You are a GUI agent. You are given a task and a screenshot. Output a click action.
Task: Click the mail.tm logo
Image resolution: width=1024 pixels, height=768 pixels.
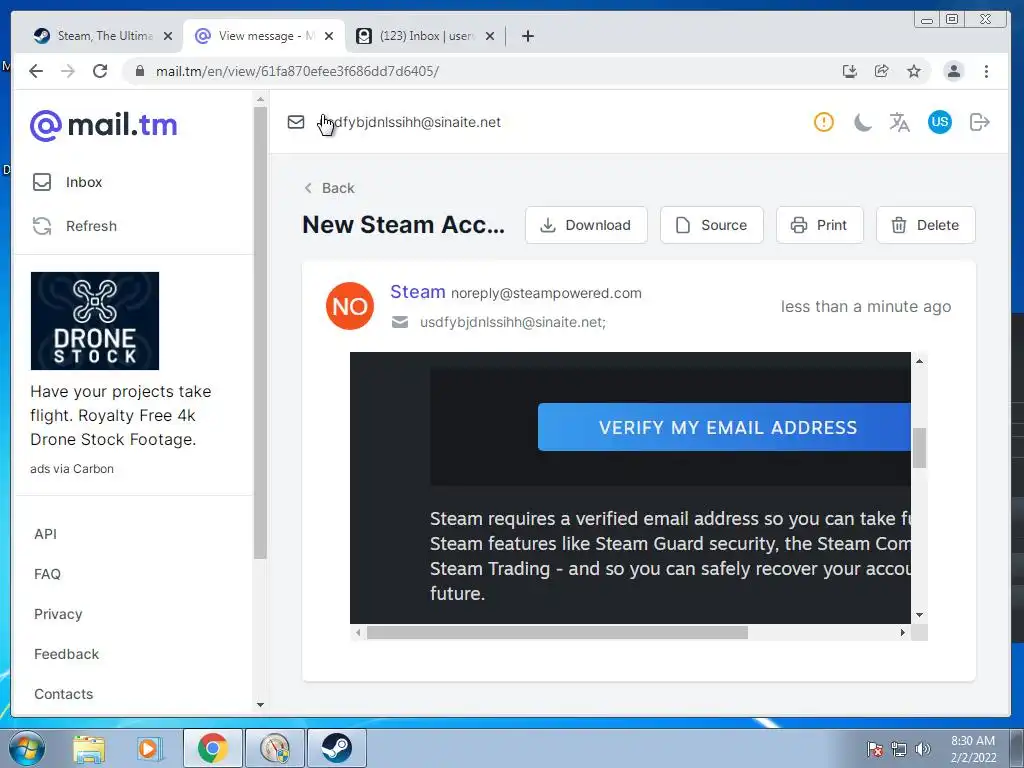(x=104, y=125)
